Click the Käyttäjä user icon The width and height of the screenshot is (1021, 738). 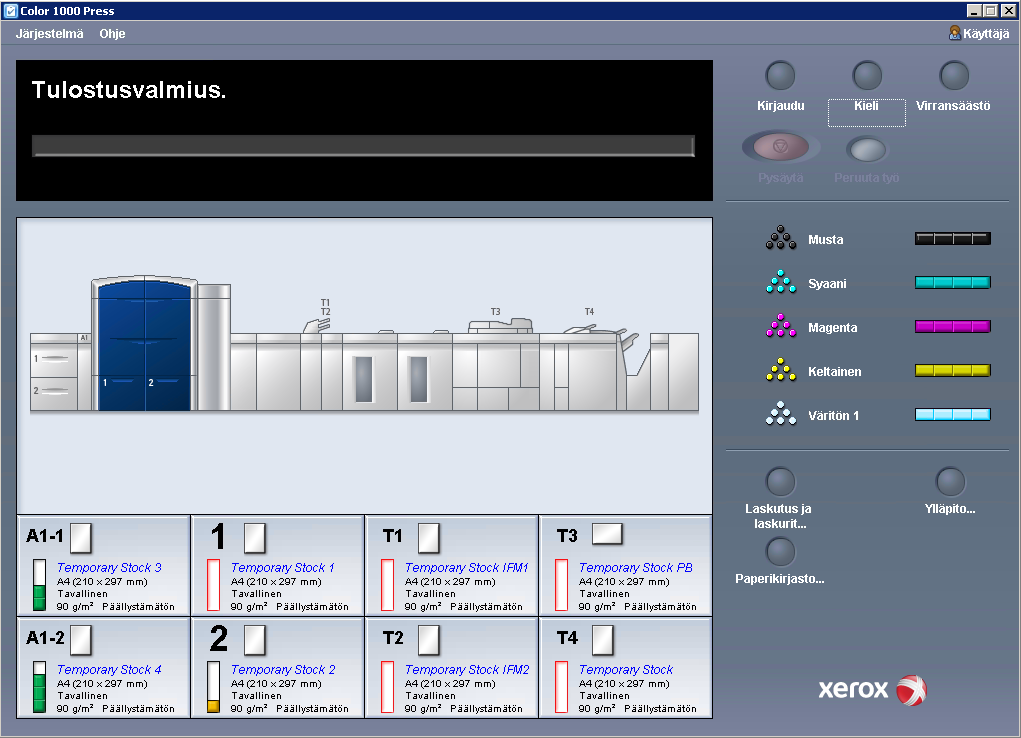click(x=955, y=33)
